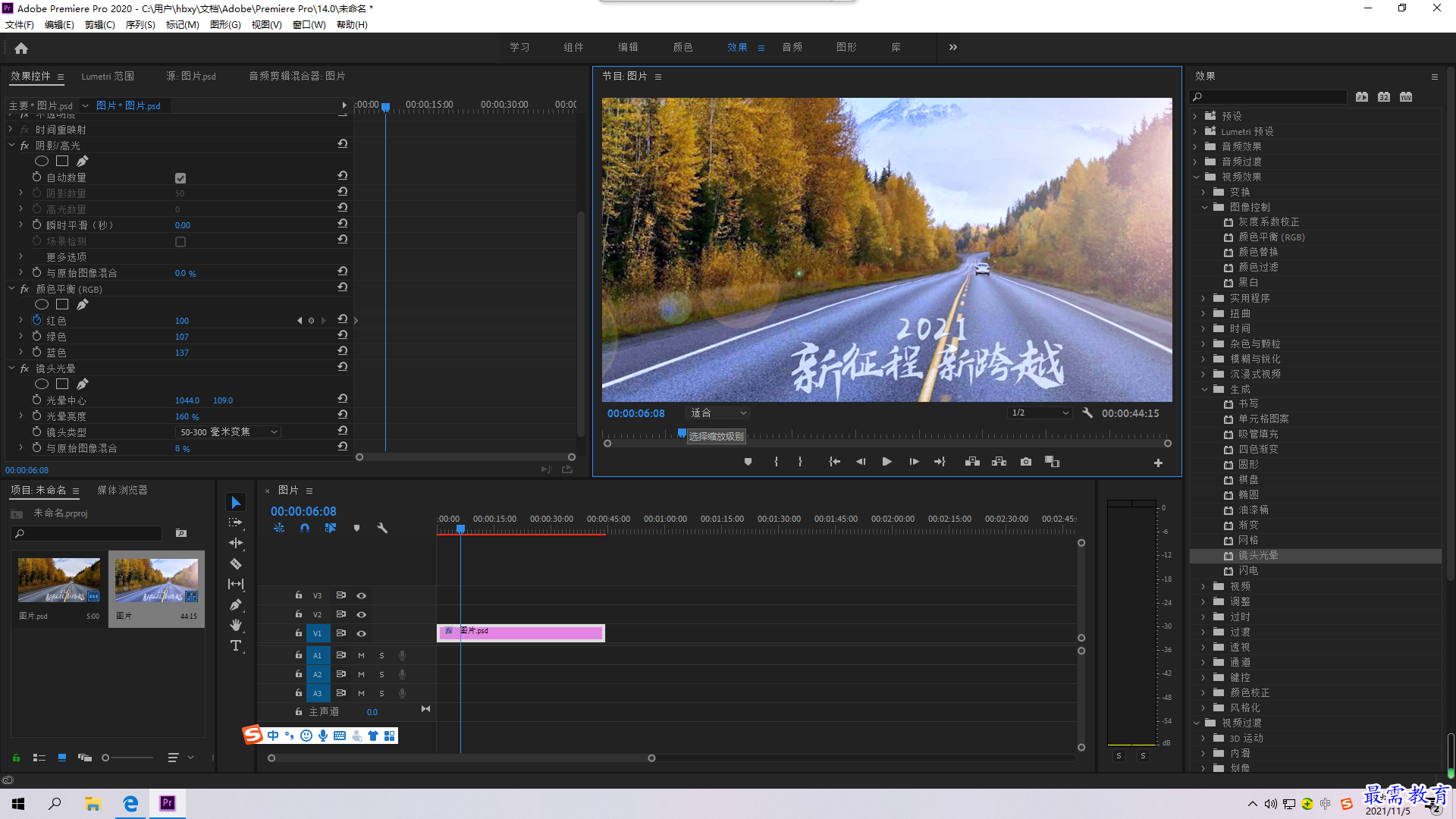Expand the Audio Effects folder
Image resolution: width=1456 pixels, height=819 pixels.
pyautogui.click(x=1196, y=146)
